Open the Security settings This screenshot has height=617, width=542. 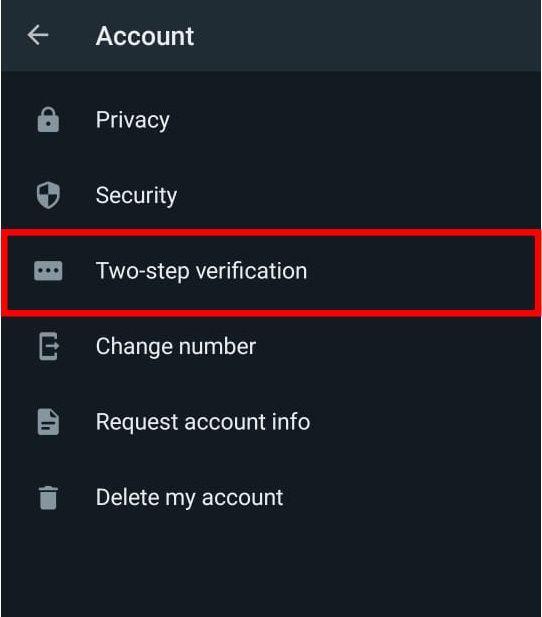point(271,195)
